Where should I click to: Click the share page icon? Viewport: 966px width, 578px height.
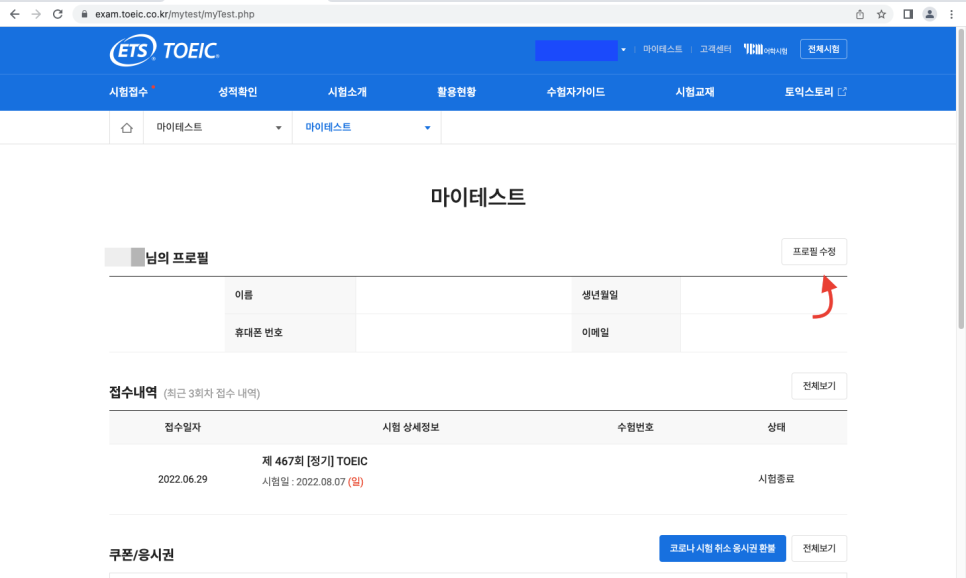860,14
